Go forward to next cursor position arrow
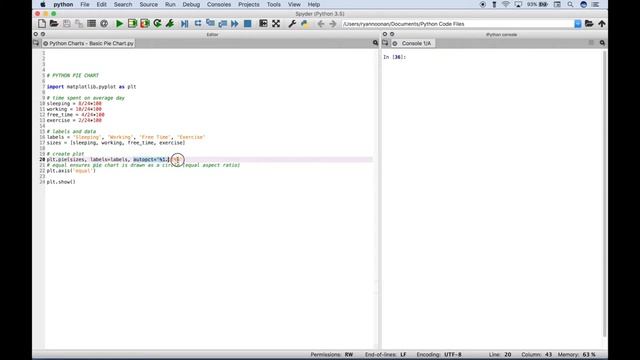 [x=333, y=24]
